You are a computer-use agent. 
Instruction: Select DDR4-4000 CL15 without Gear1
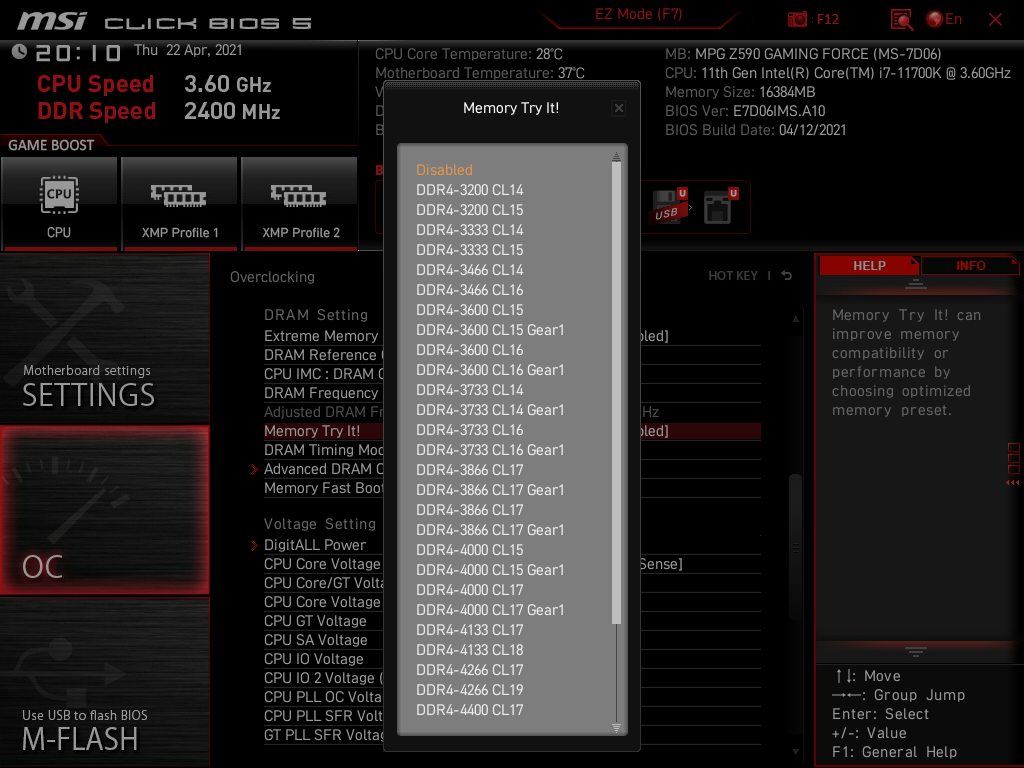[470, 550]
